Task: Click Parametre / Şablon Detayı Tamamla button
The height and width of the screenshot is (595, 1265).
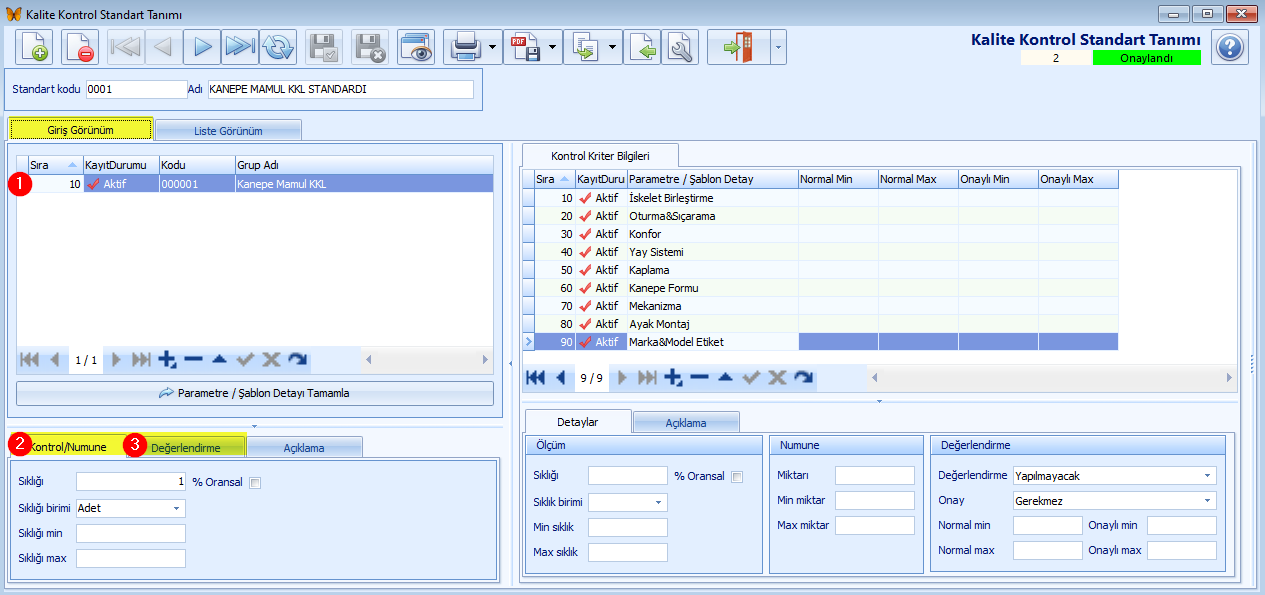Action: pos(255,393)
